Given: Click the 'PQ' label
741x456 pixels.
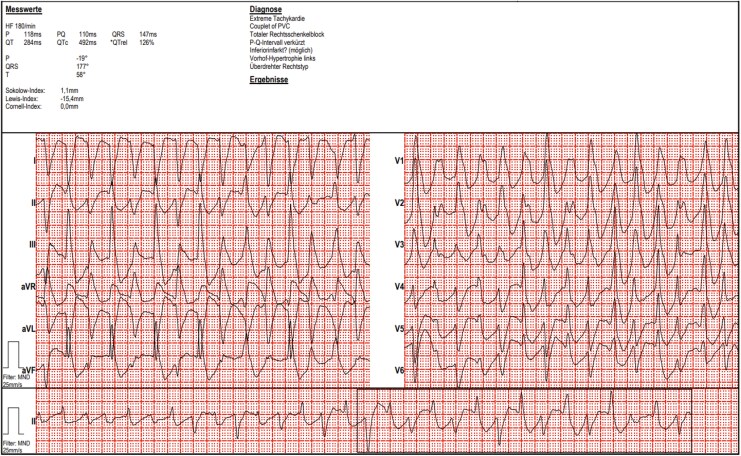Looking at the screenshot, I should click(x=61, y=34).
